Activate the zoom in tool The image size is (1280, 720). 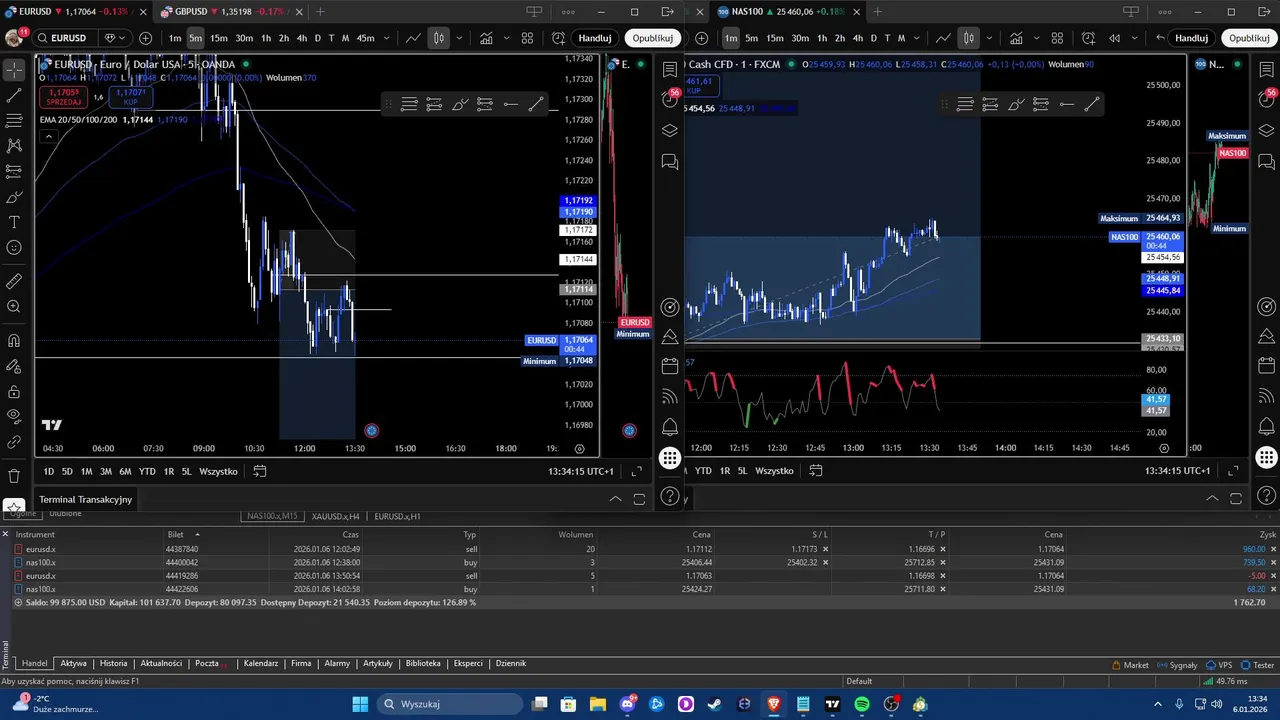[14, 307]
